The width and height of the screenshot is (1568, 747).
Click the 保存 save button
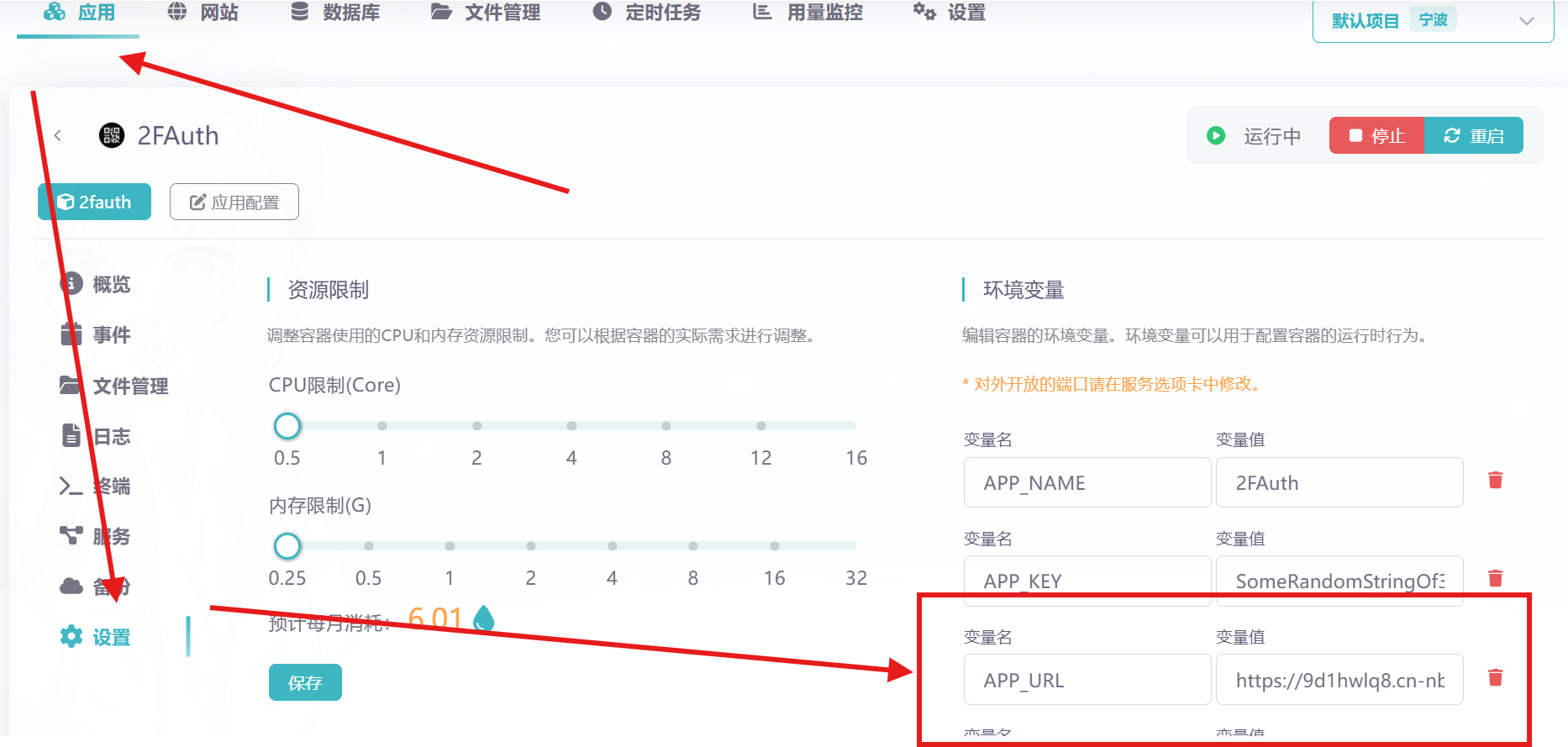(305, 682)
